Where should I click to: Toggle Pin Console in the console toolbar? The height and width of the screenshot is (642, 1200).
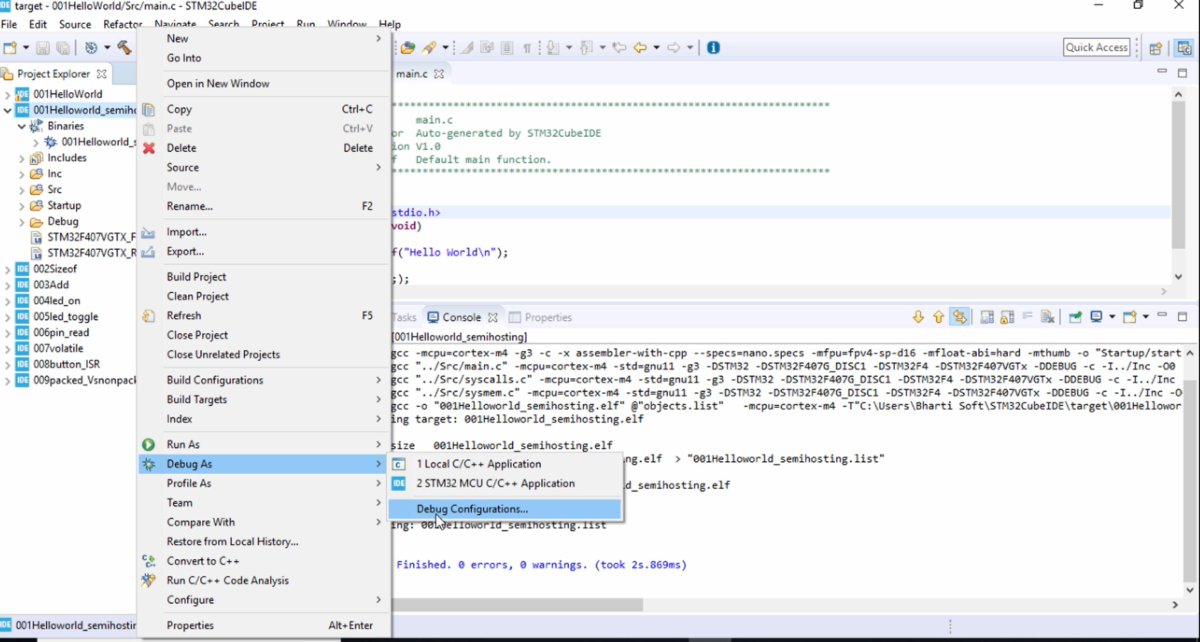1075,316
